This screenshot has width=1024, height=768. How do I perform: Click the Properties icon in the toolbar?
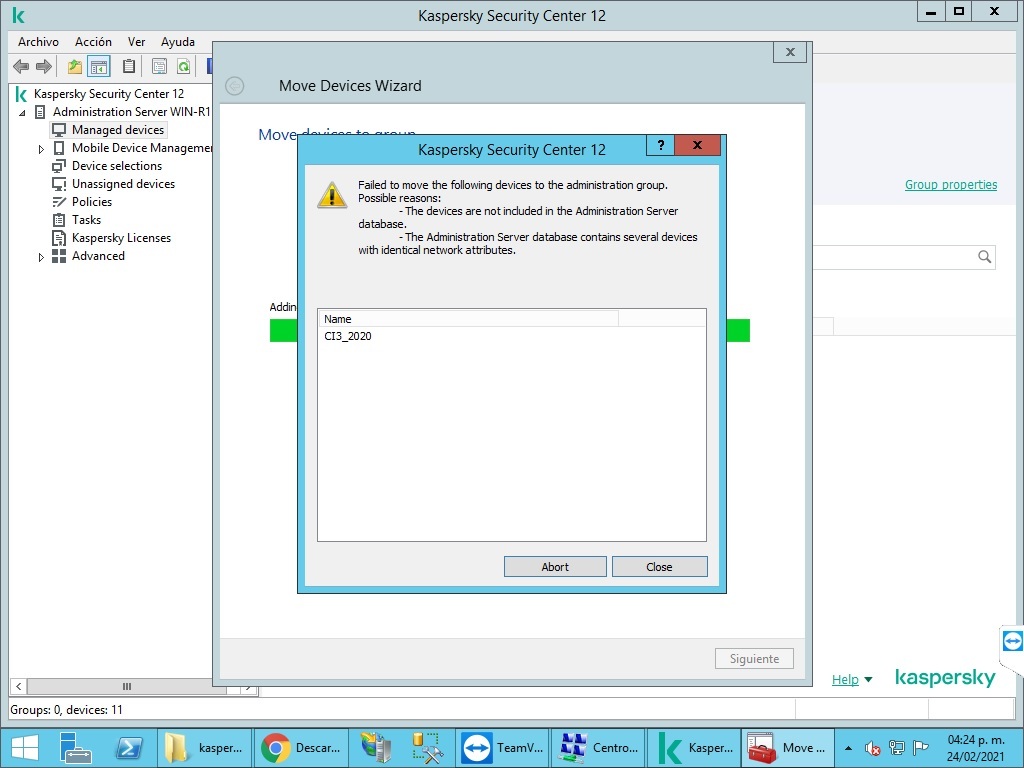[x=159, y=66]
